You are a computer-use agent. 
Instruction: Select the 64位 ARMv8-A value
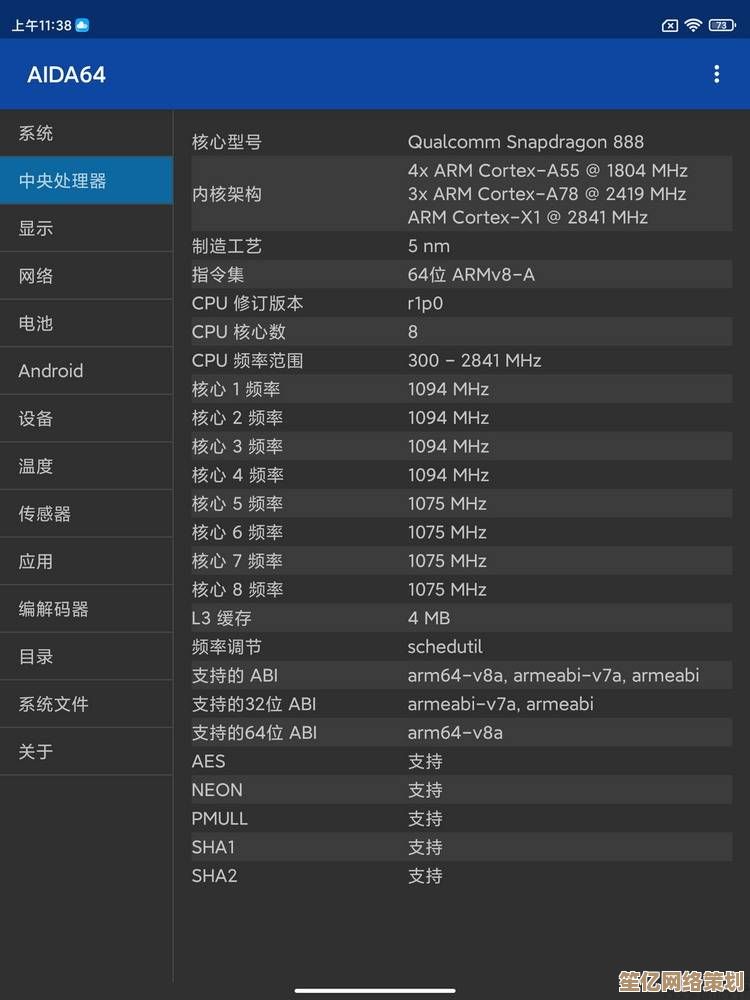coord(471,275)
